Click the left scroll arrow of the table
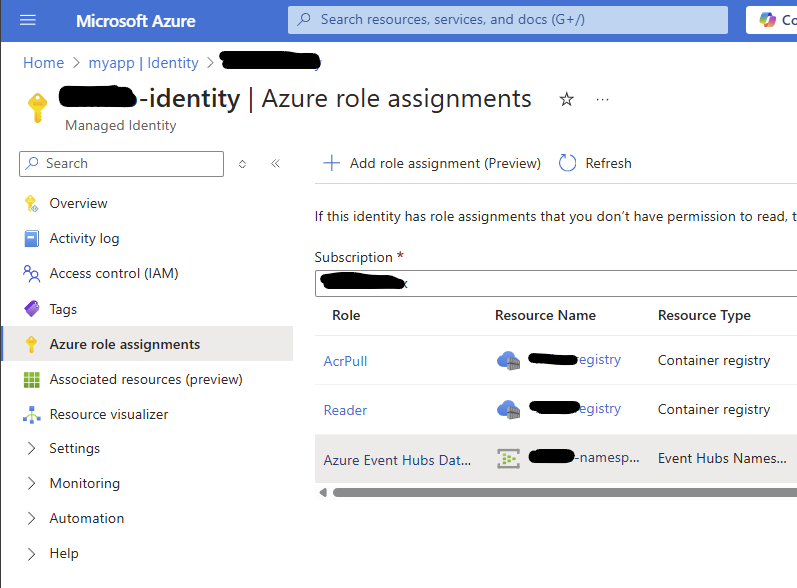 323,492
